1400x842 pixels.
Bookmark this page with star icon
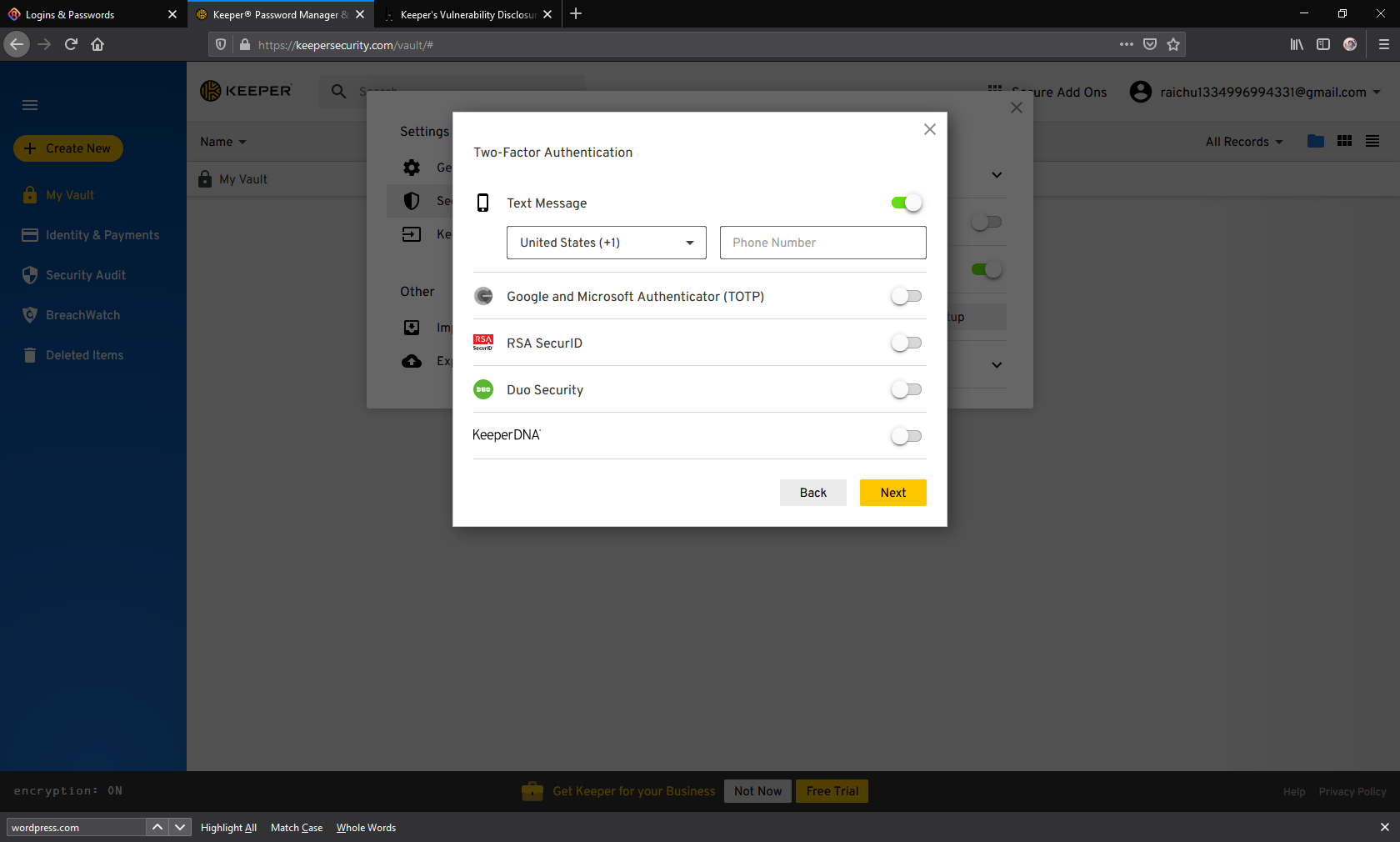[x=1173, y=45]
